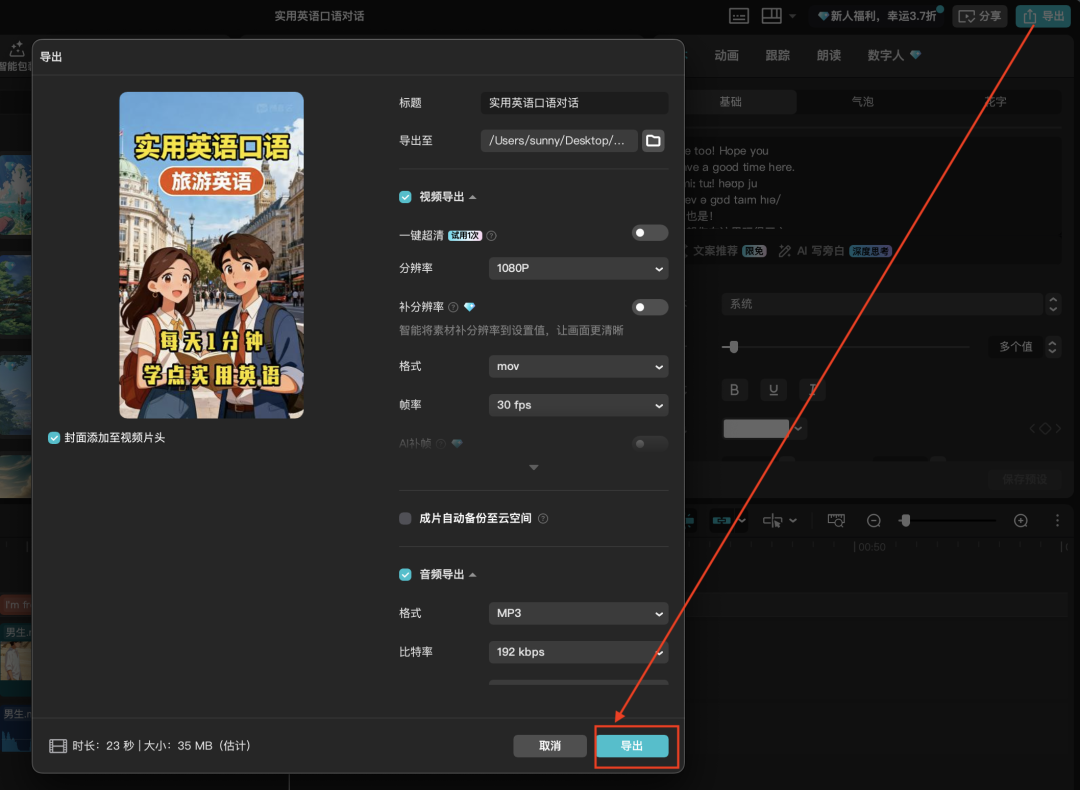
Task: Open the 格式 dropdown showing mov
Action: [578, 366]
